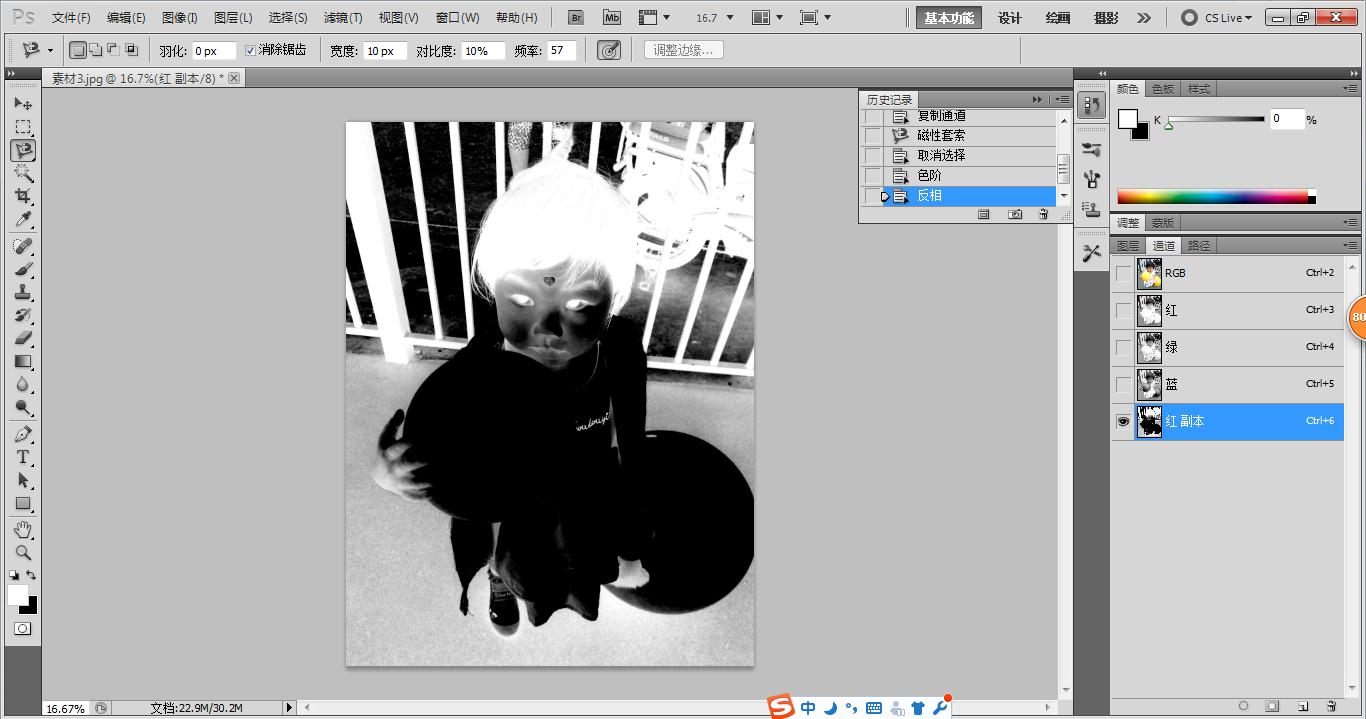Select the Crop tool
1366x719 pixels.
coord(23,196)
